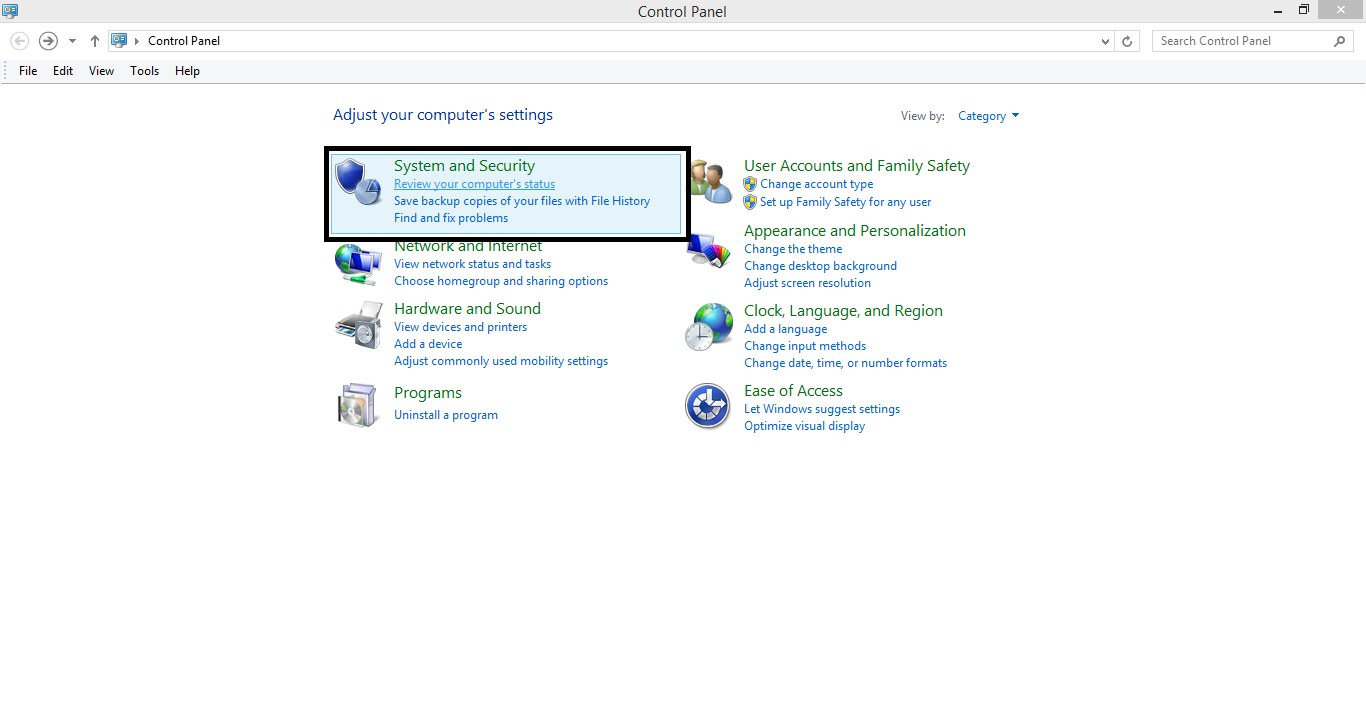This screenshot has width=1366, height=725.
Task: Click Save backup copies with File History
Action: [x=522, y=201]
